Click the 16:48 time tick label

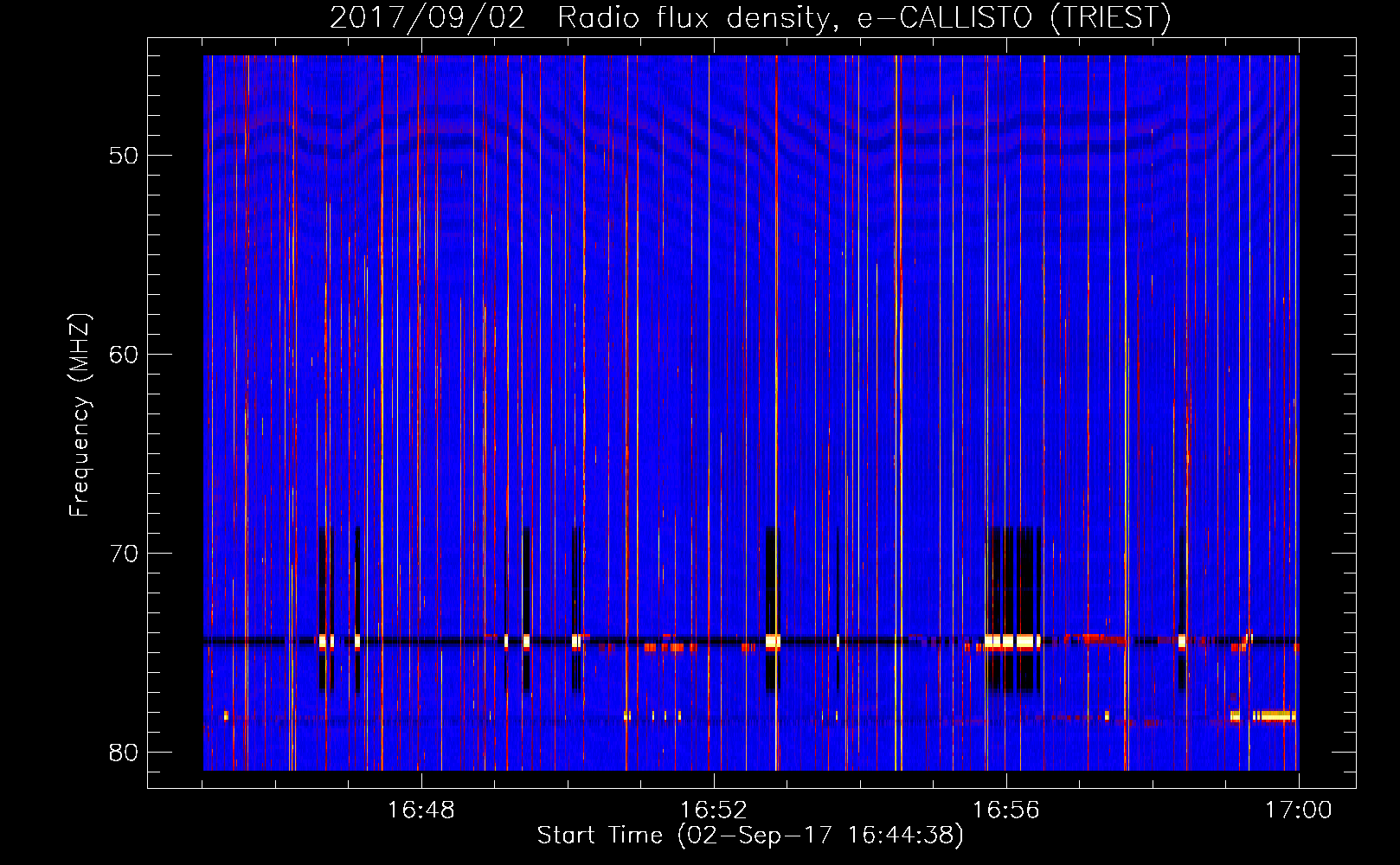[x=421, y=811]
